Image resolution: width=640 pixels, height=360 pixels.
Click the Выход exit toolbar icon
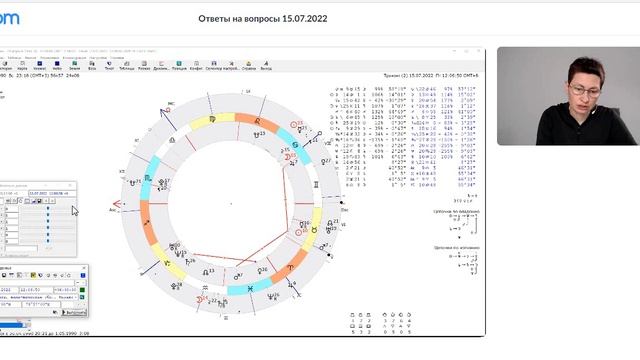(x=266, y=66)
